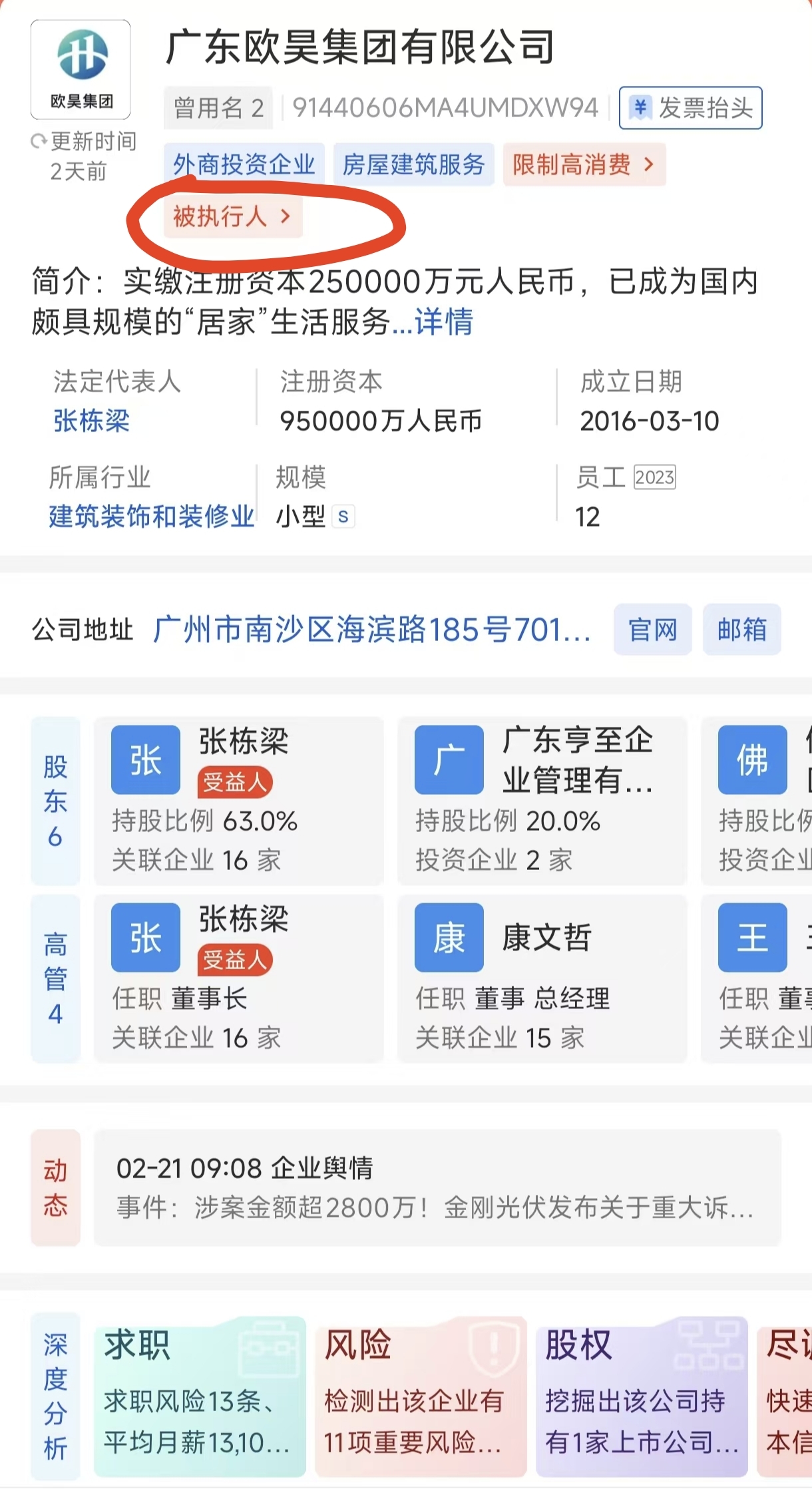Tap registered capital 950000万人民币
812x1489 pixels.
click(381, 421)
